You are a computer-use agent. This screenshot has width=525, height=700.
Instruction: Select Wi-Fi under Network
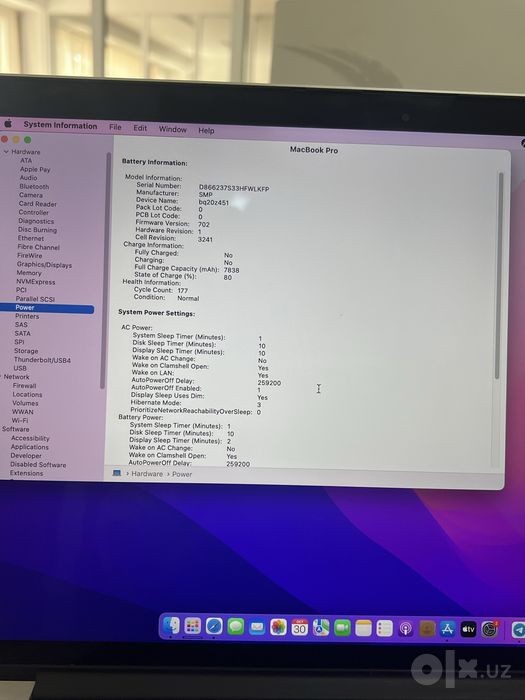(x=20, y=421)
